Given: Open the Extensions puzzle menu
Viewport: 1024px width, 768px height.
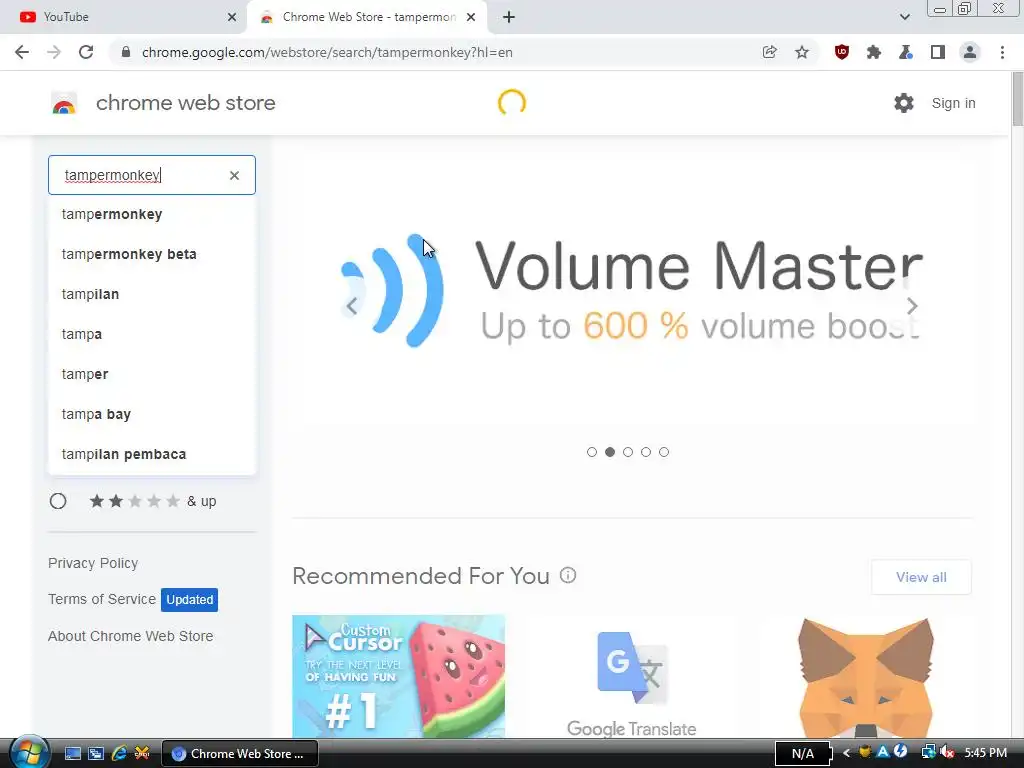Looking at the screenshot, I should click(x=874, y=52).
